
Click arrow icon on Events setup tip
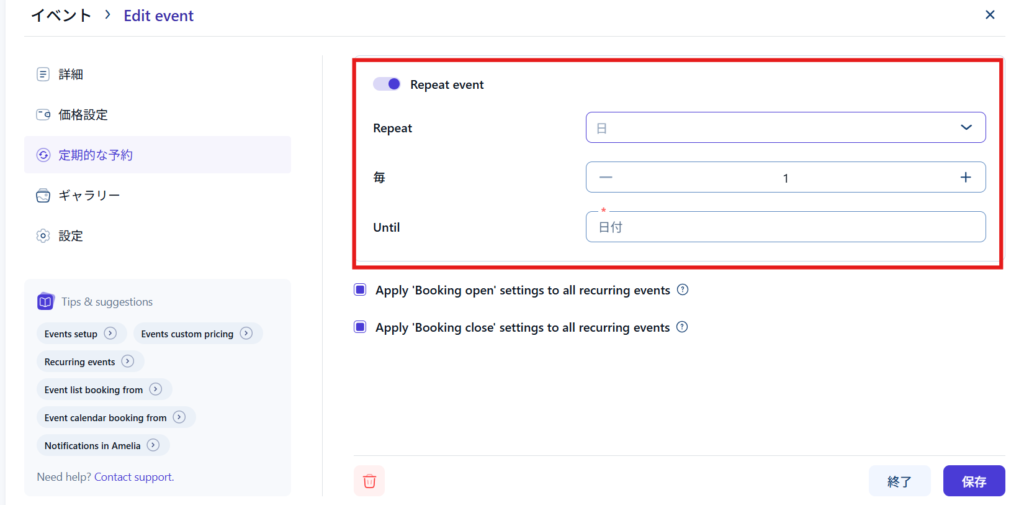pyautogui.click(x=111, y=334)
